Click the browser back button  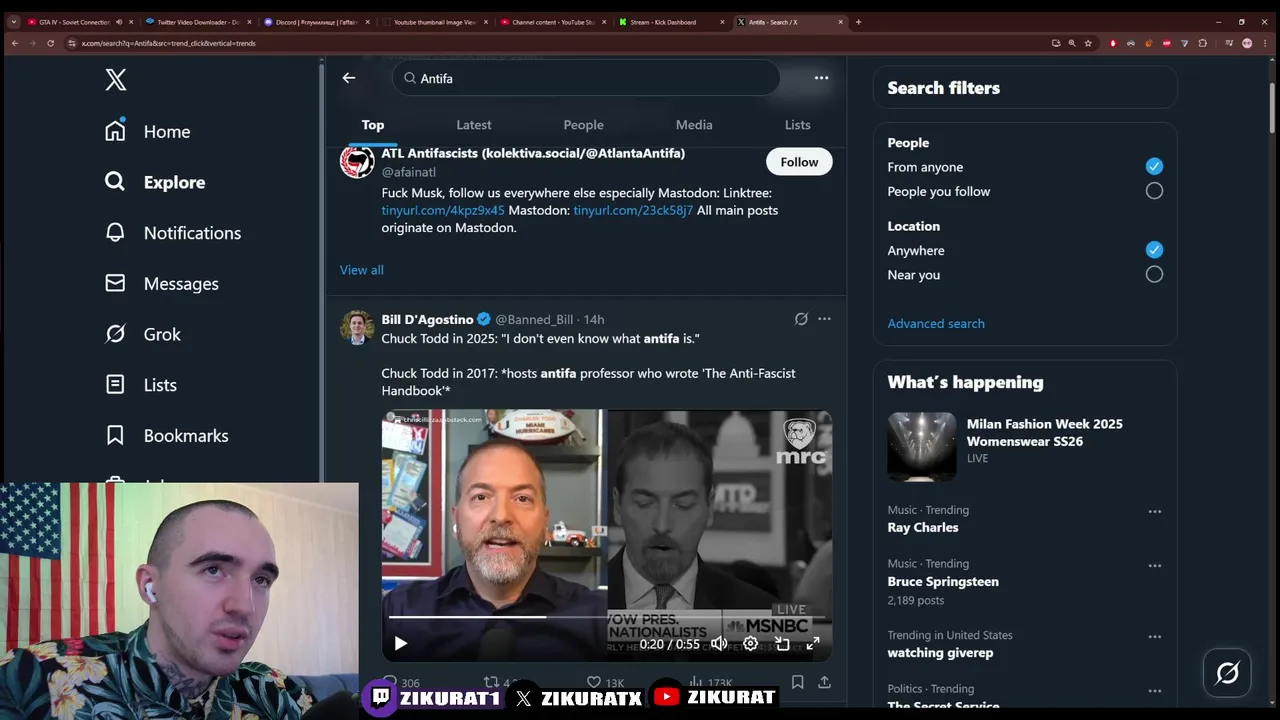click(14, 43)
